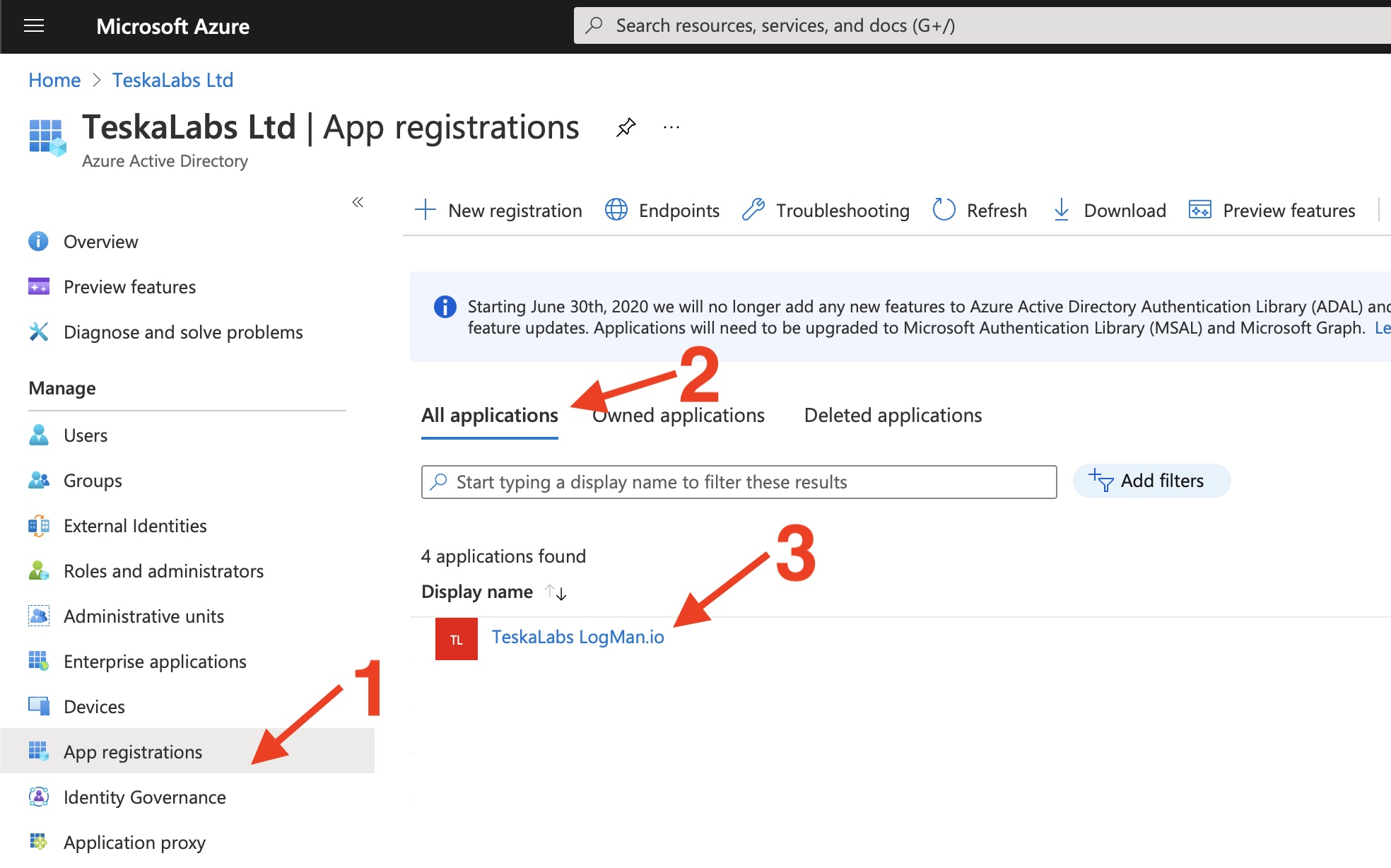The image size is (1391, 868).
Task: Click the Identity Governance icon
Action: click(x=38, y=797)
